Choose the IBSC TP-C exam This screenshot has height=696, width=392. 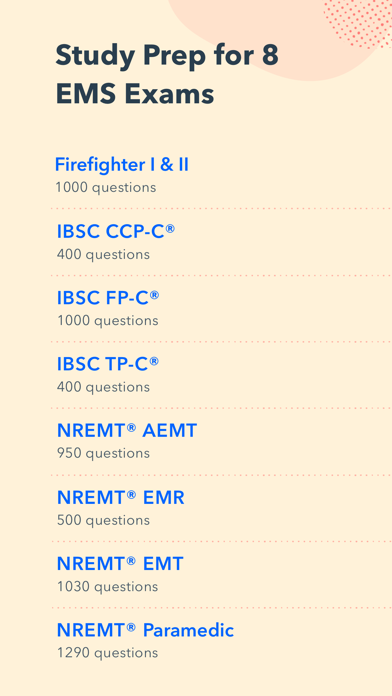point(108,364)
